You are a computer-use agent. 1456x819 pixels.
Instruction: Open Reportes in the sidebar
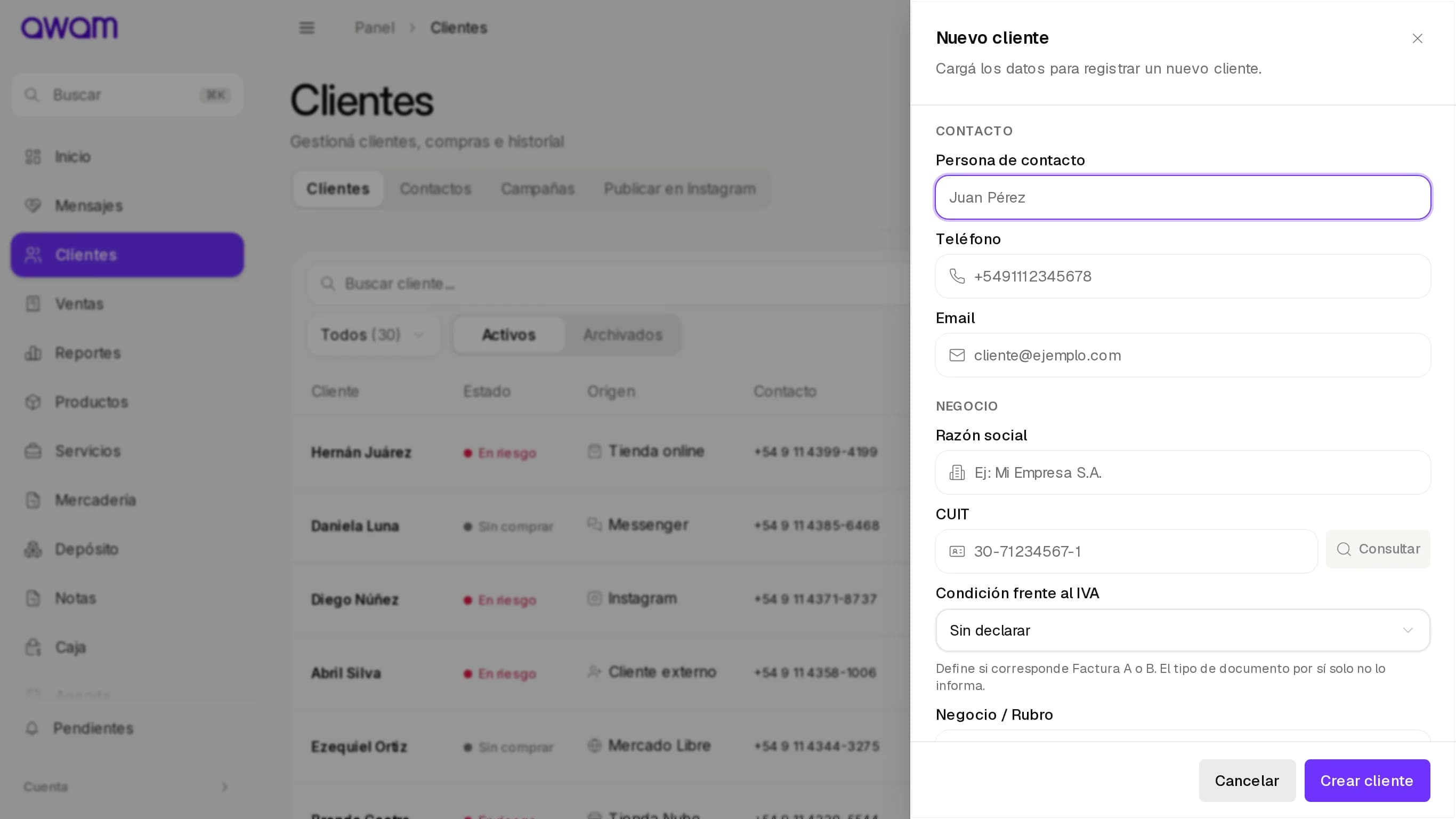pyautogui.click(x=127, y=353)
